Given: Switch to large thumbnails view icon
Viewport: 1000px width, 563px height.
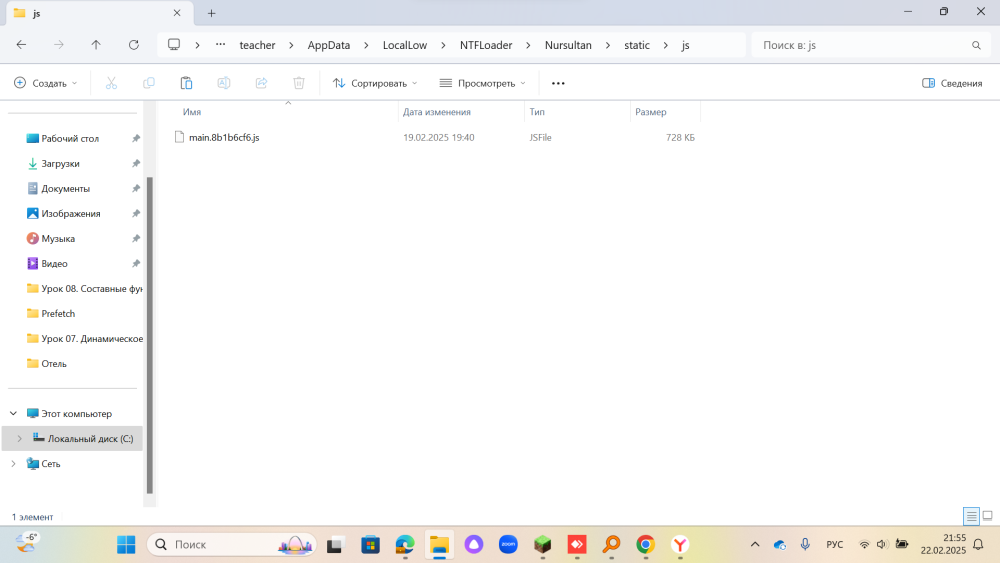Looking at the screenshot, I should click(987, 515).
